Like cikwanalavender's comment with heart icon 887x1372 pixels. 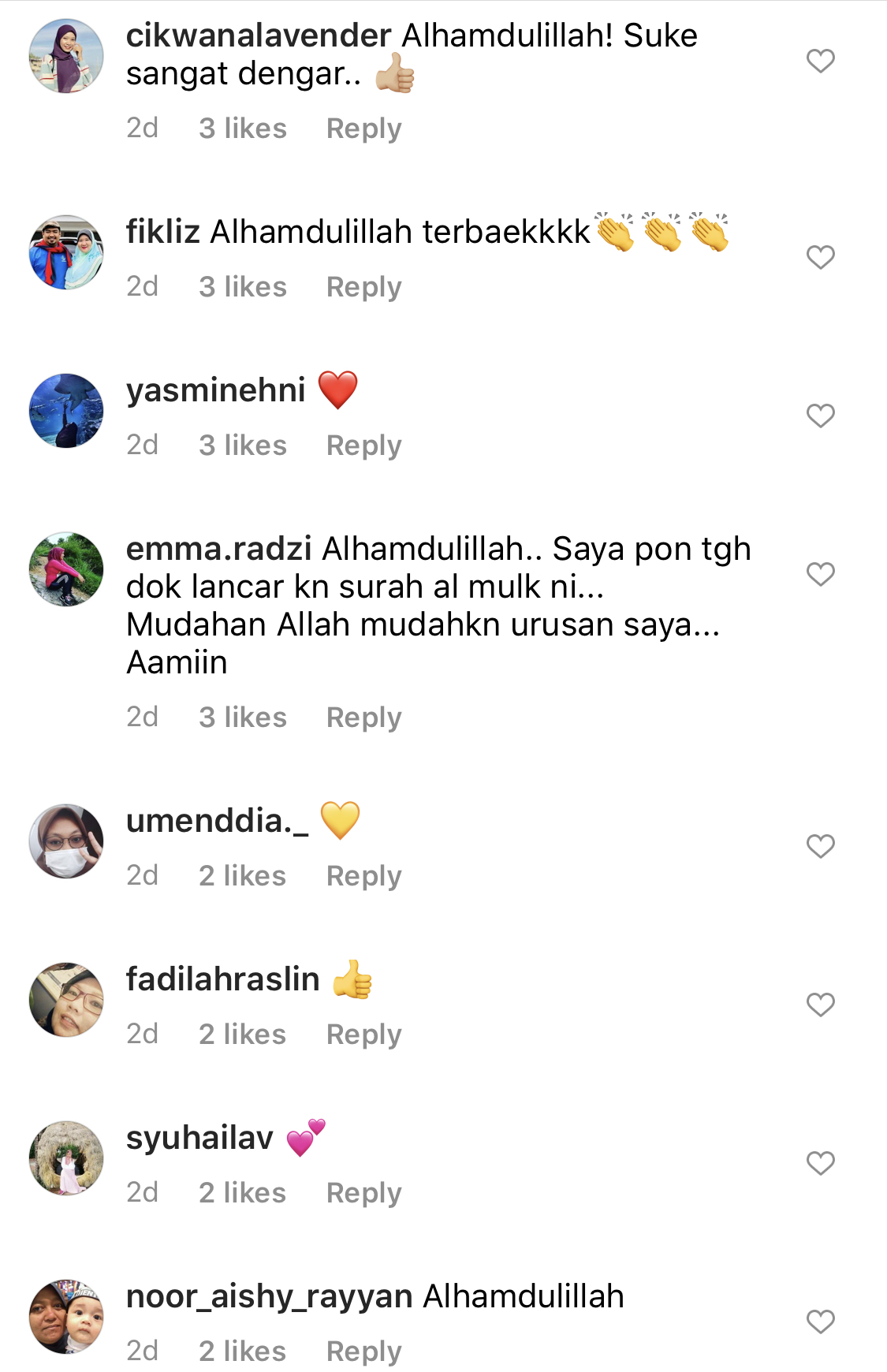pyautogui.click(x=820, y=61)
